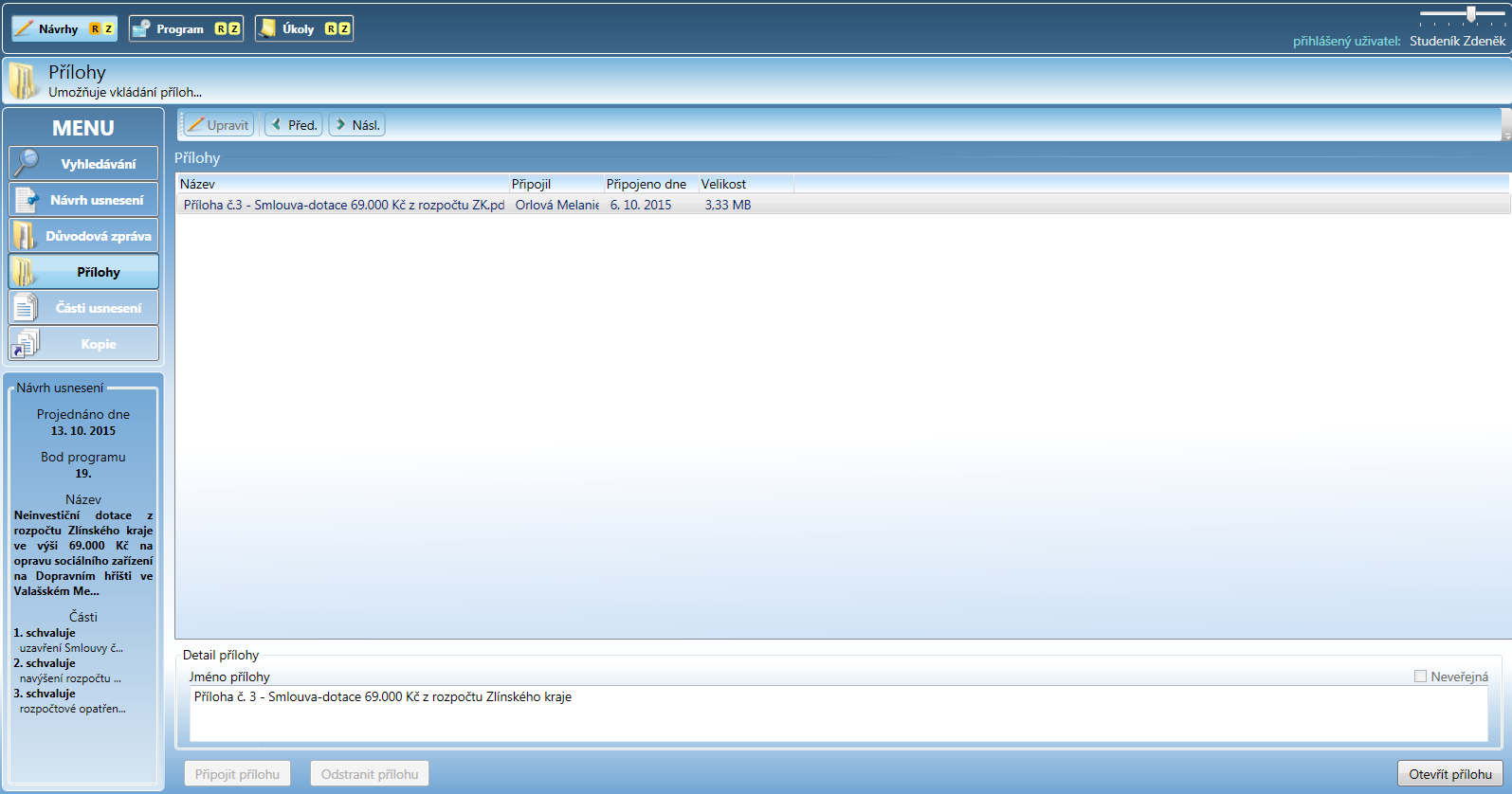Image resolution: width=1512 pixels, height=794 pixels.
Task: Toggle the R badge on Návrhy
Action: click(95, 29)
